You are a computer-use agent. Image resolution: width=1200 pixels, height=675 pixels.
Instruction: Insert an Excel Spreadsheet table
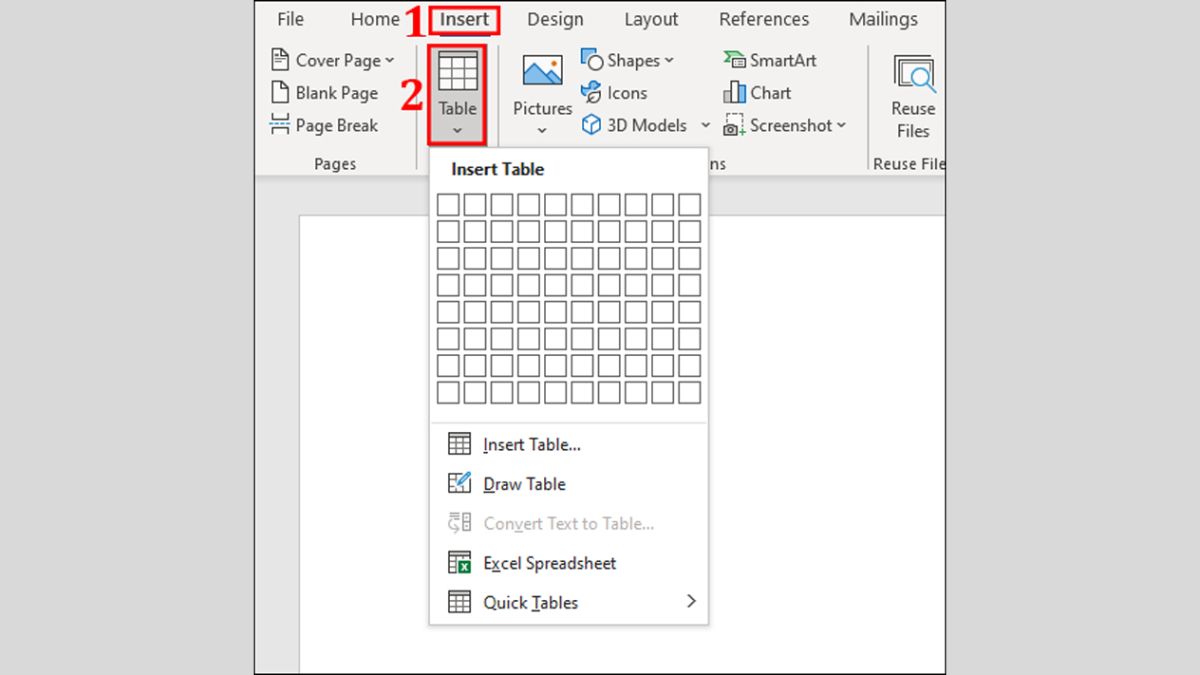click(x=549, y=563)
